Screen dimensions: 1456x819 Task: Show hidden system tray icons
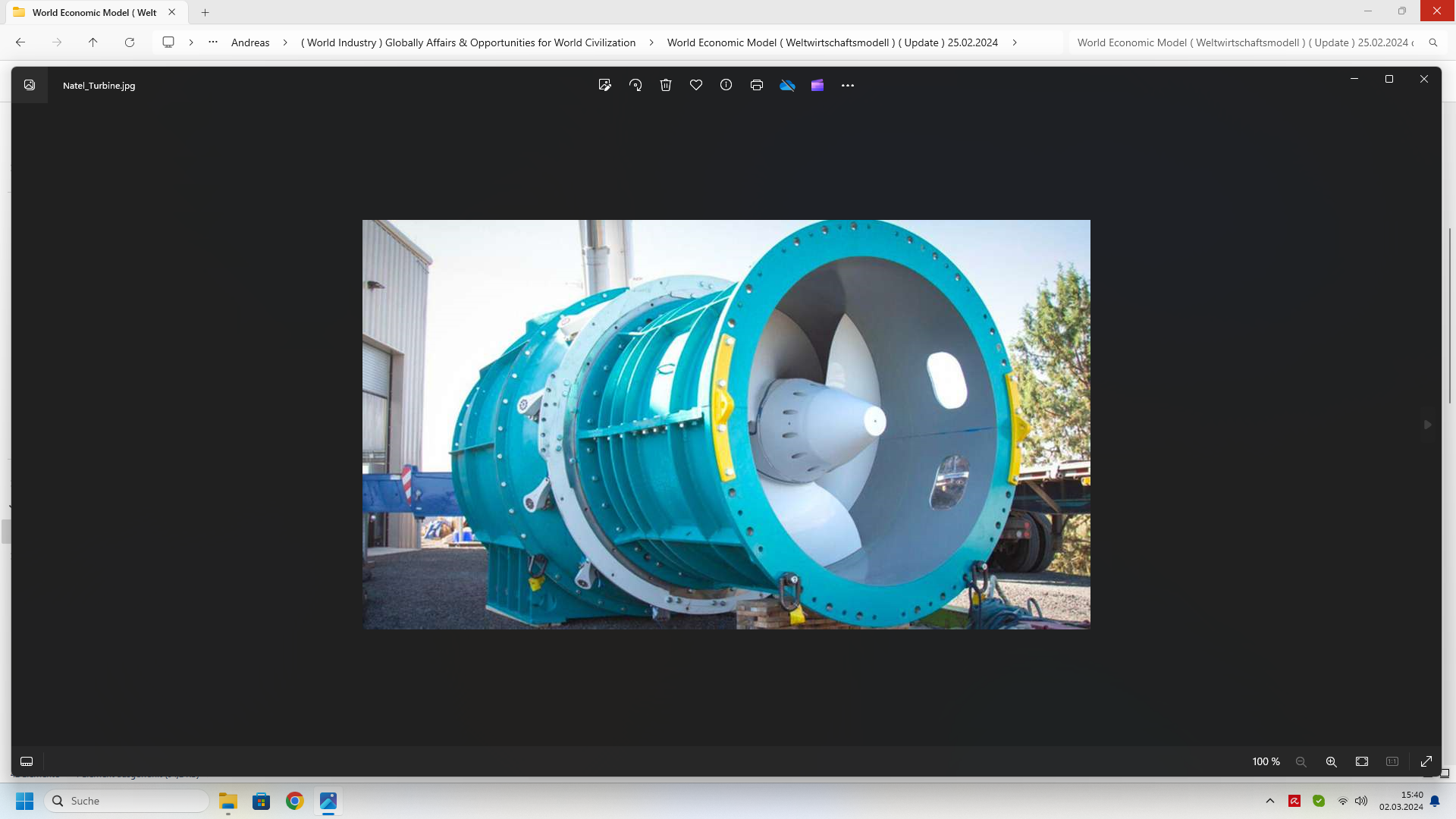click(1270, 801)
